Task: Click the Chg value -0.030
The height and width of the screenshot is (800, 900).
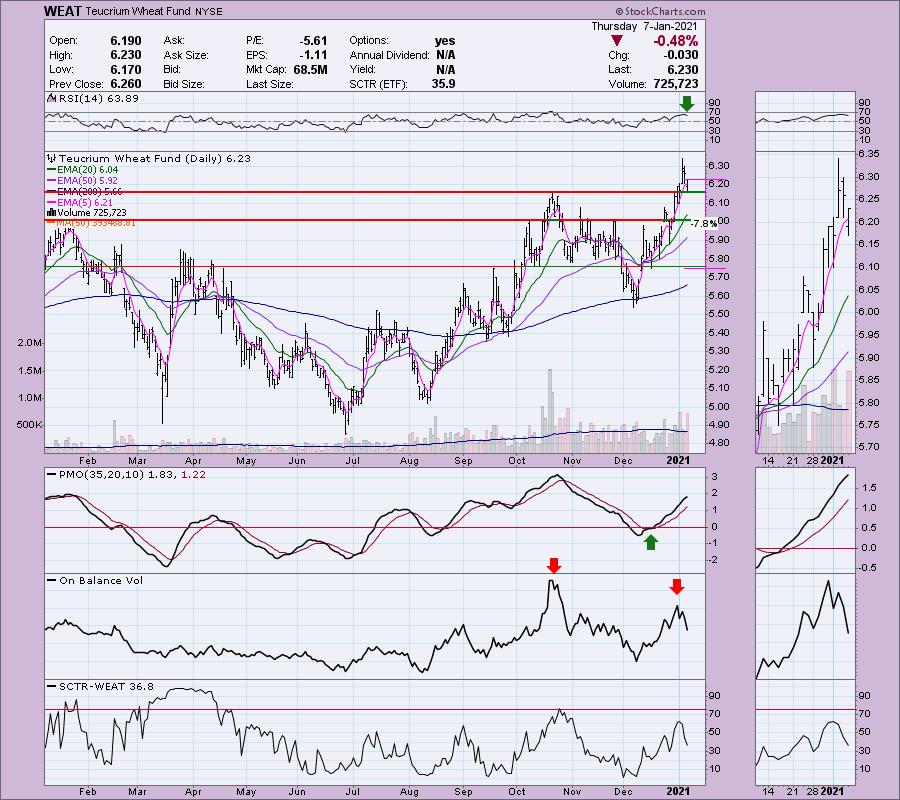Action: (681, 55)
